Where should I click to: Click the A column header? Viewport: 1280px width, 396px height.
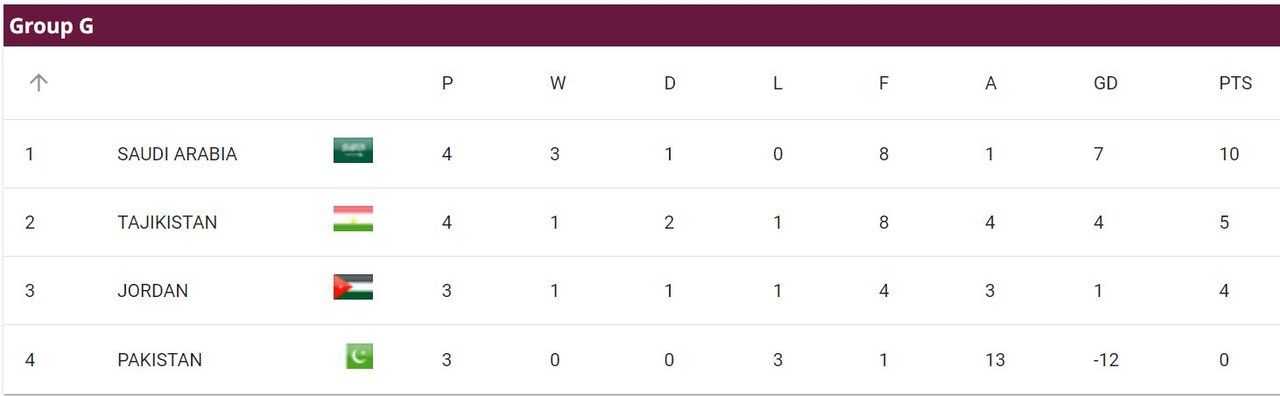tap(990, 84)
